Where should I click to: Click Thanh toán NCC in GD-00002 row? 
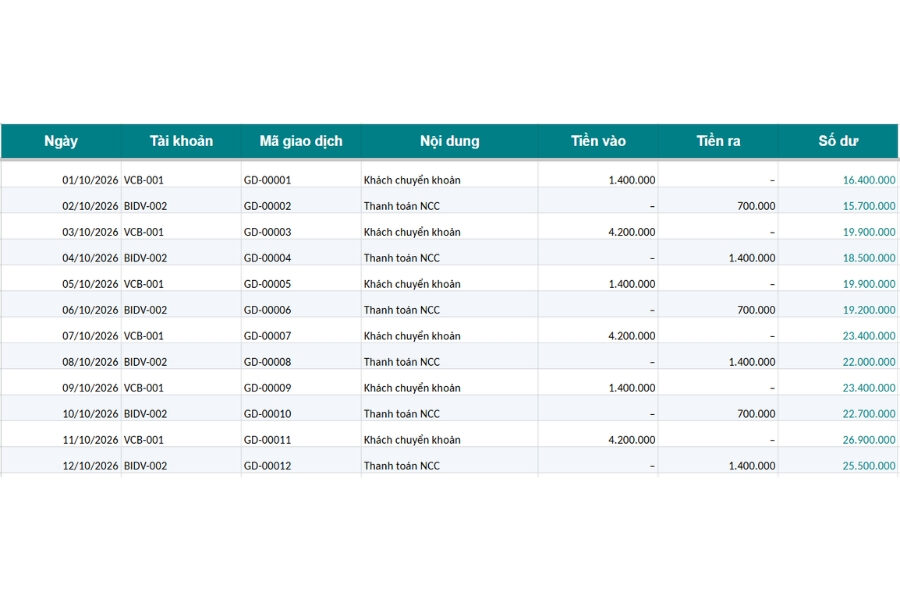[401, 206]
